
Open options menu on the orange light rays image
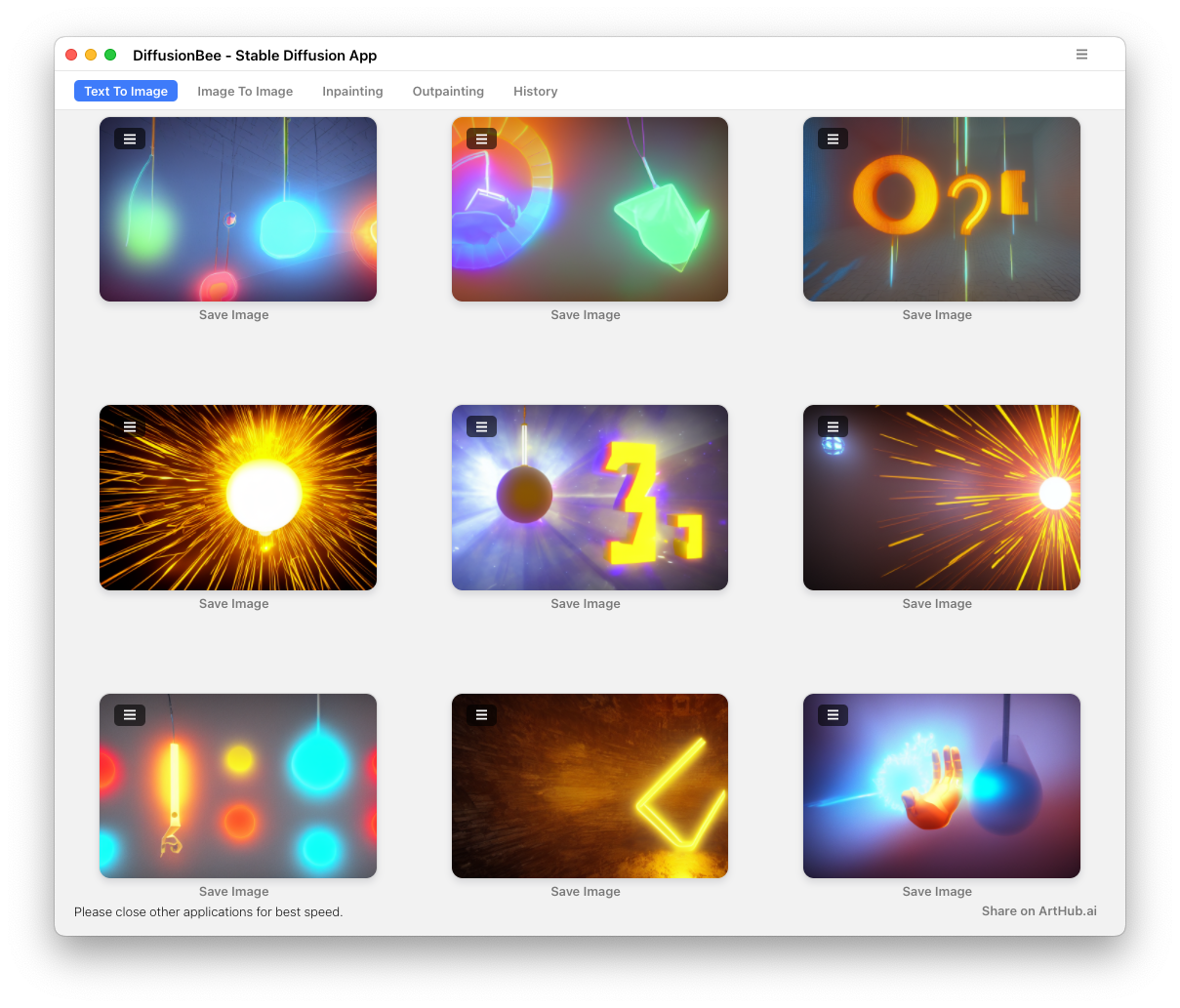(833, 426)
